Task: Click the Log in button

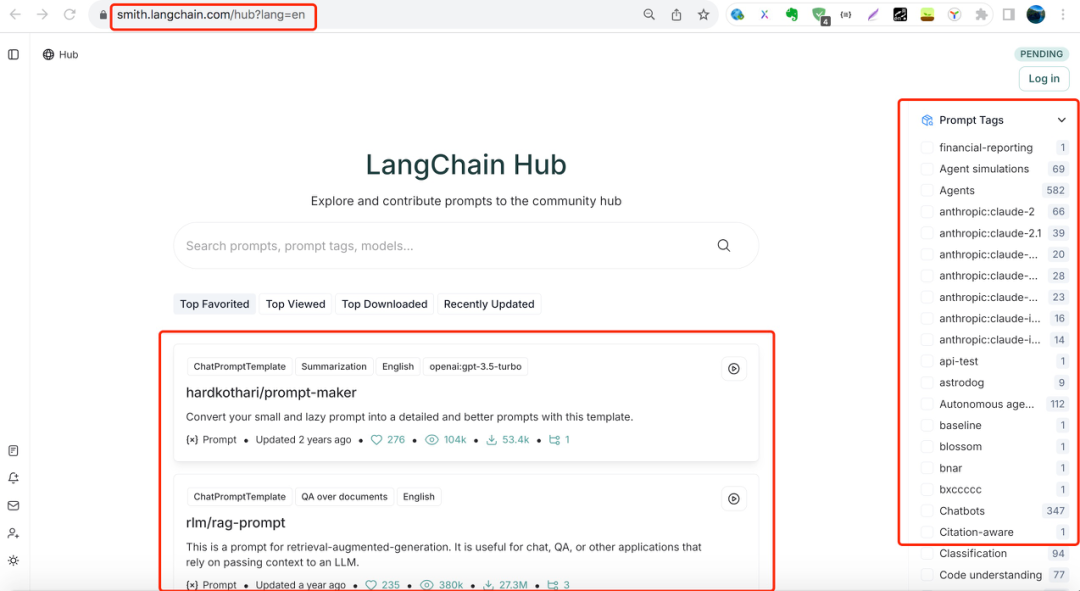Action: point(1043,78)
